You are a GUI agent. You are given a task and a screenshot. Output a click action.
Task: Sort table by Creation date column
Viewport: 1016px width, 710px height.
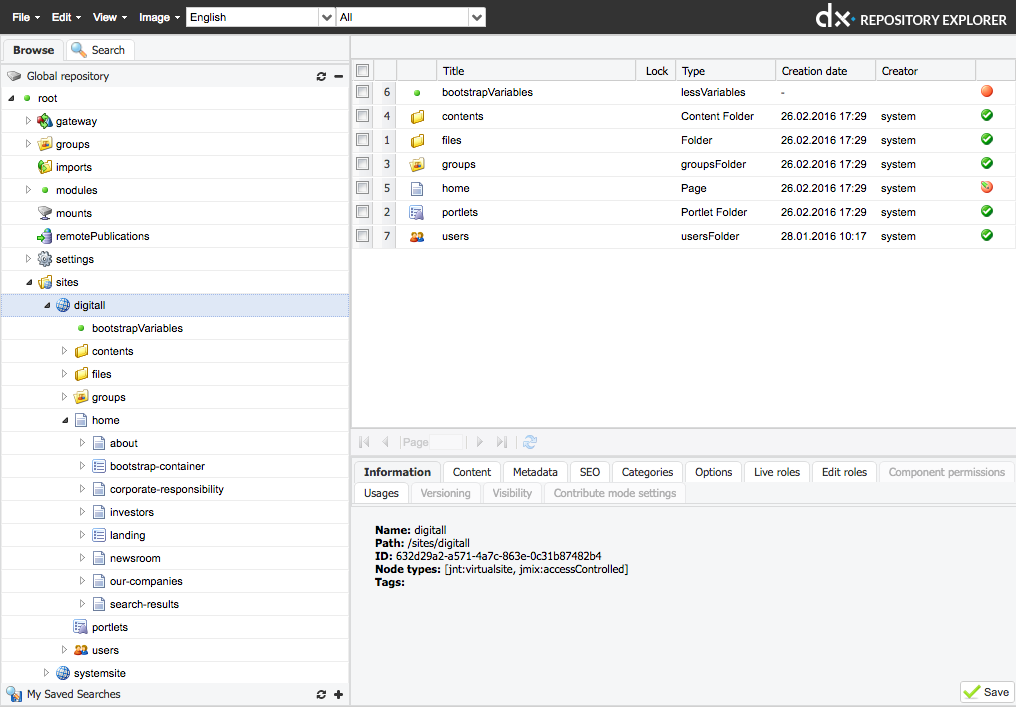pyautogui.click(x=825, y=71)
